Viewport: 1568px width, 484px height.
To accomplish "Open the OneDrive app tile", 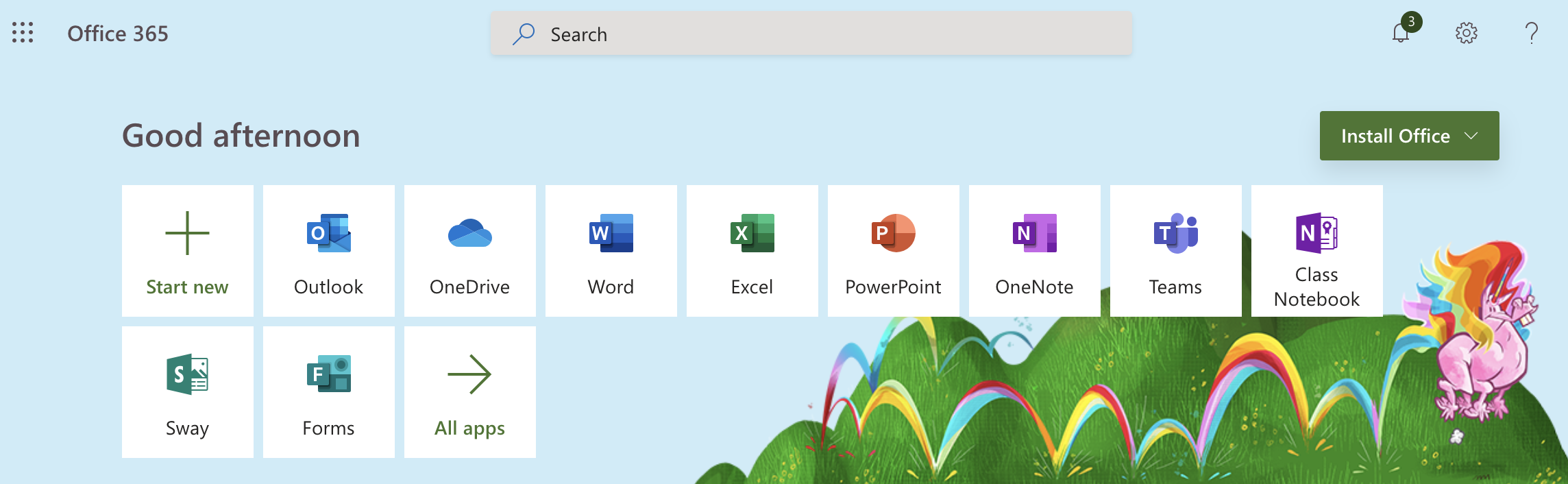I will coord(470,251).
